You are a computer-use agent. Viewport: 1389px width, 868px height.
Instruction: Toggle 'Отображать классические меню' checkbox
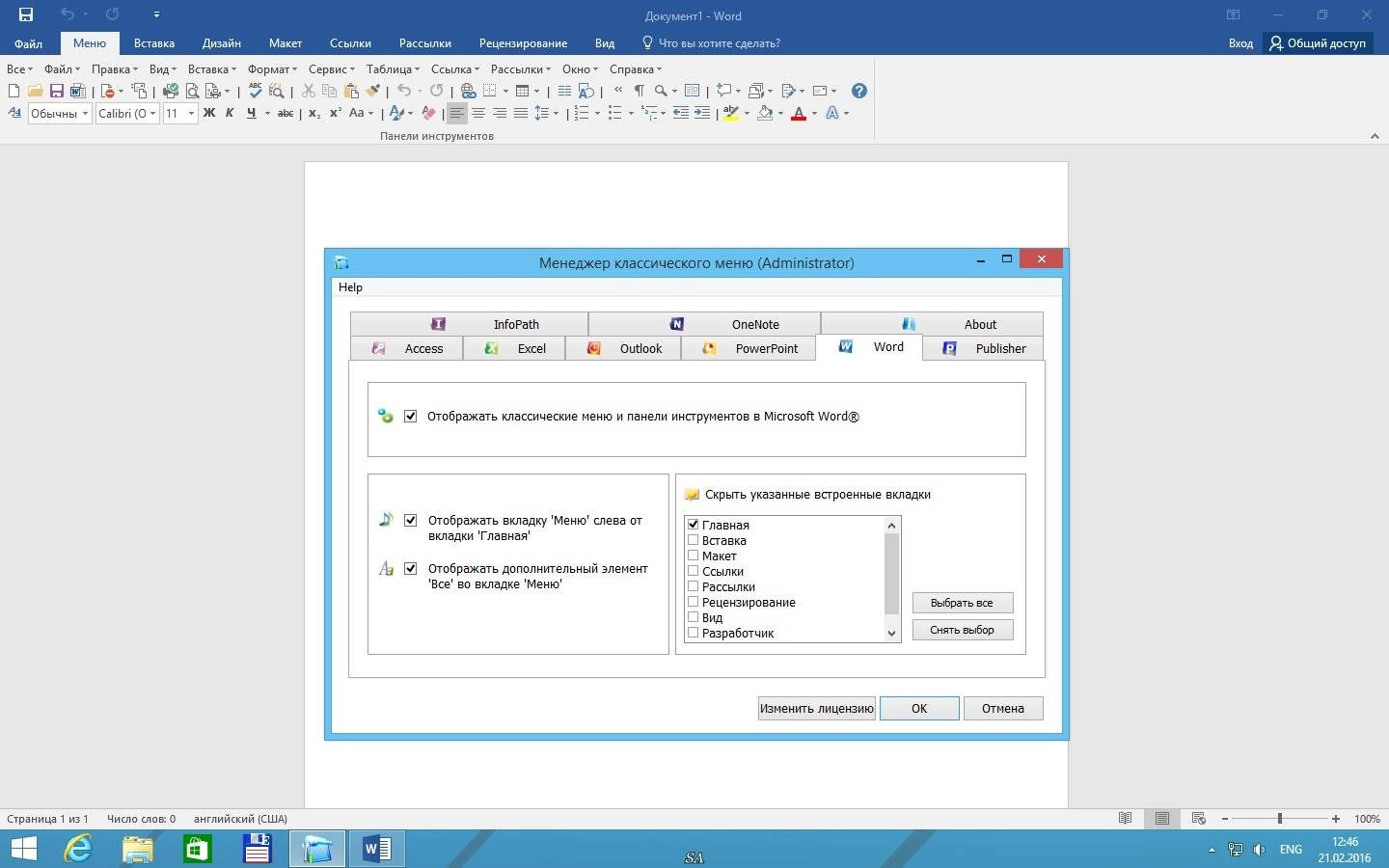pos(411,417)
